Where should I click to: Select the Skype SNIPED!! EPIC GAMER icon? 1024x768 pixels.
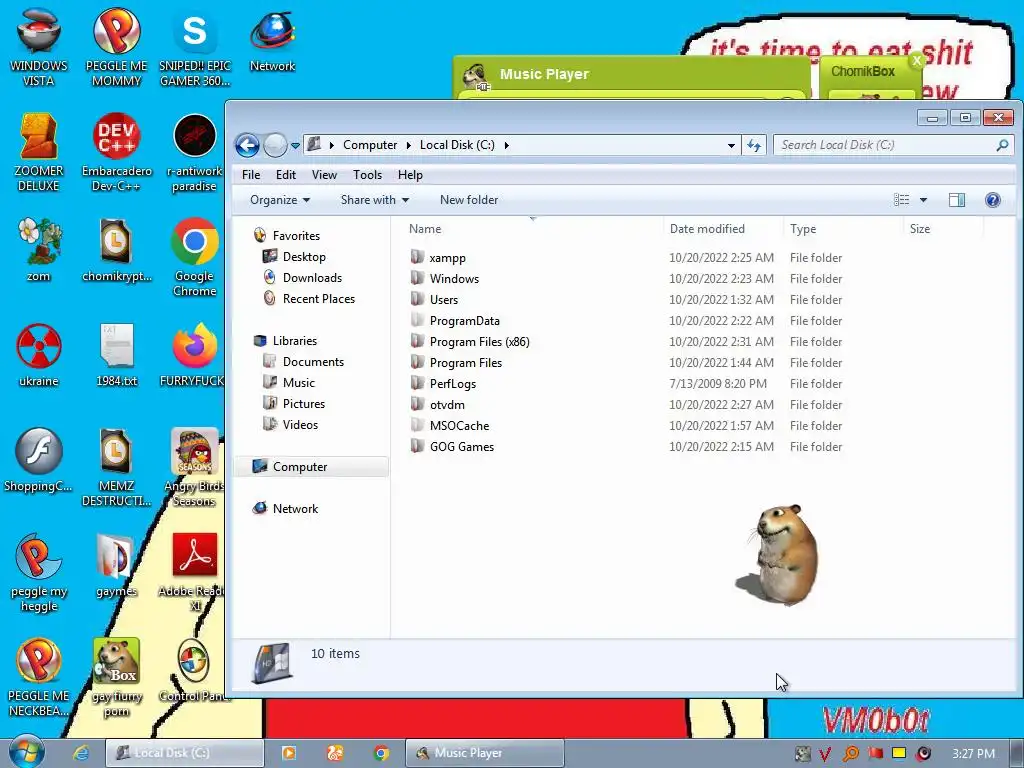click(195, 46)
